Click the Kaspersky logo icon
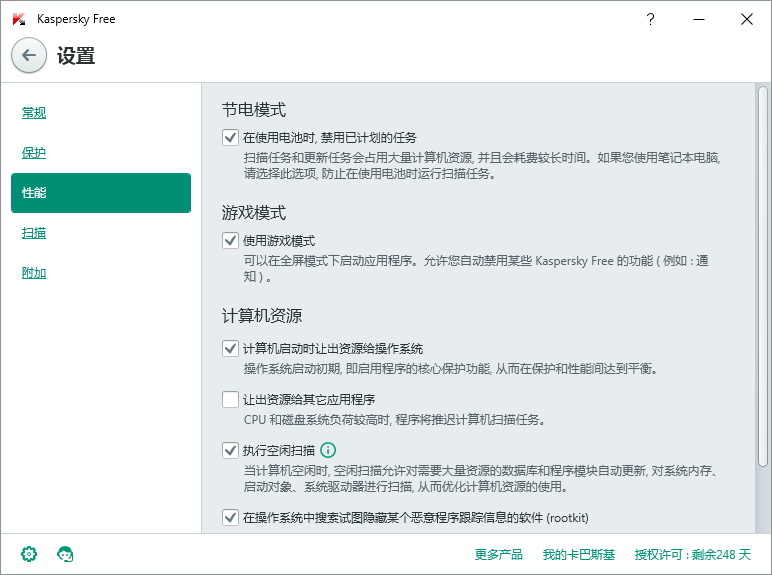Image resolution: width=772 pixels, height=575 pixels. 19,19
